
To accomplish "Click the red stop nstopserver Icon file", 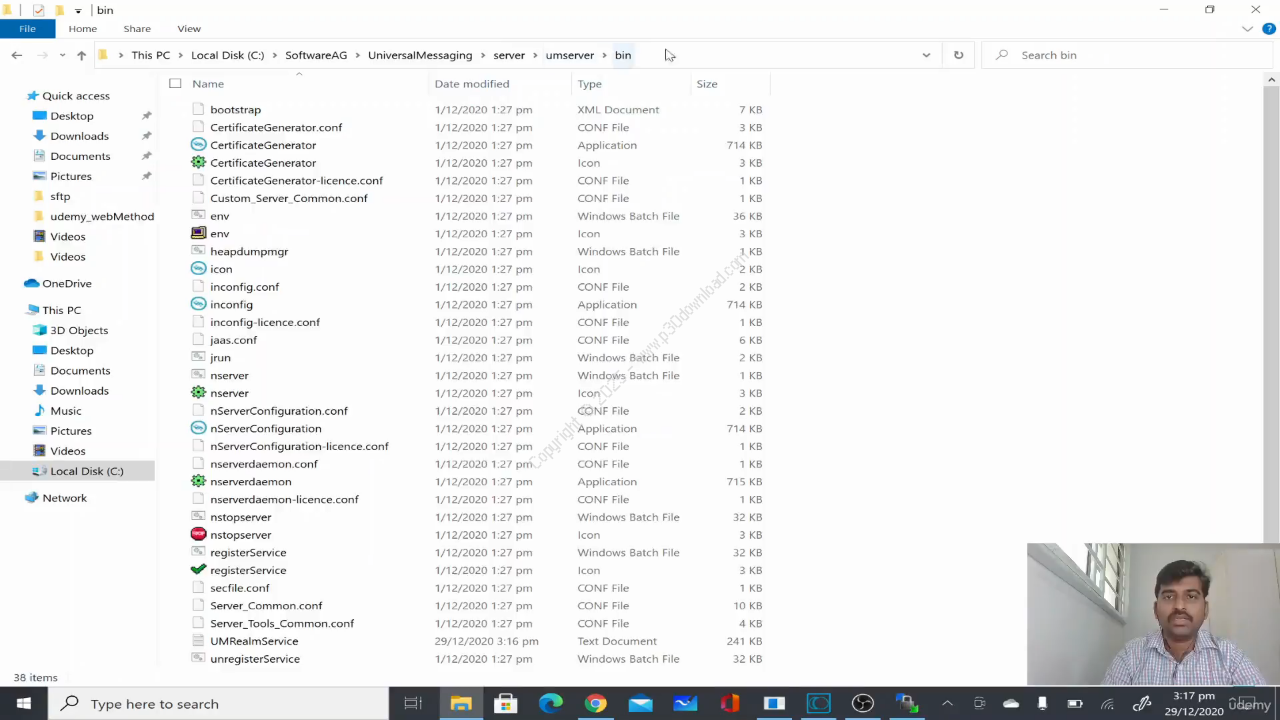I will pos(198,535).
